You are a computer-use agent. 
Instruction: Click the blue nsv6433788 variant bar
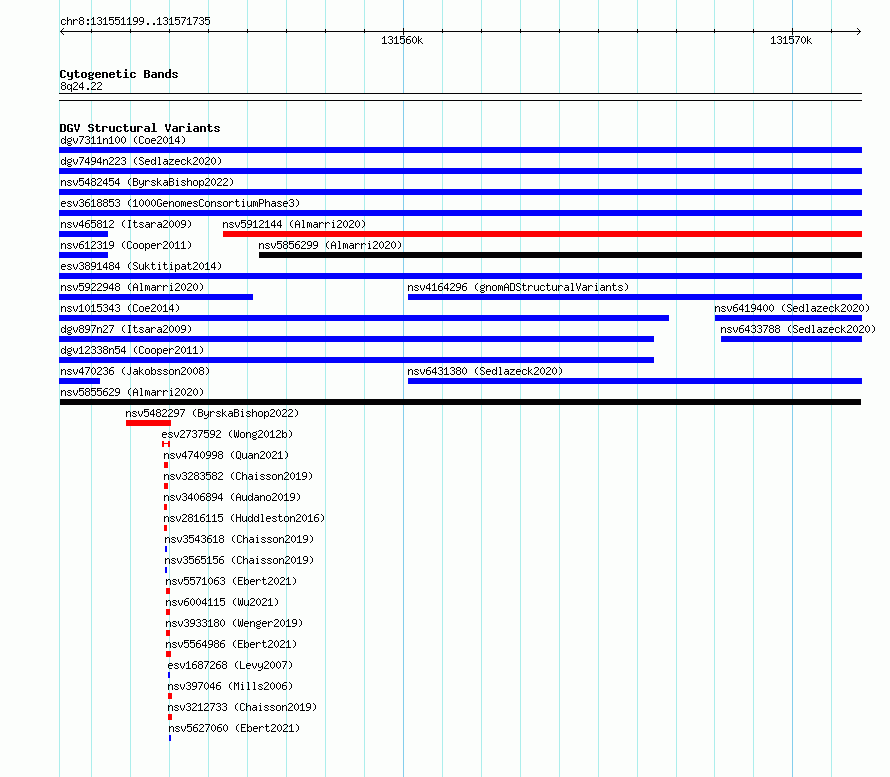coord(791,339)
